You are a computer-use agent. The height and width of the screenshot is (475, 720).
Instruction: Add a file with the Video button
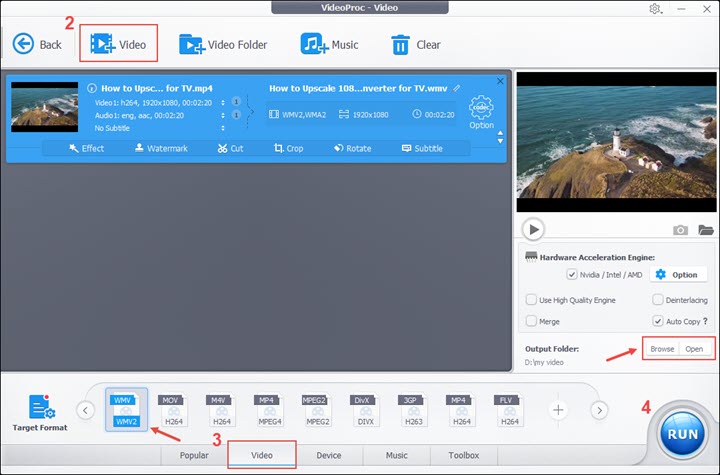(118, 44)
